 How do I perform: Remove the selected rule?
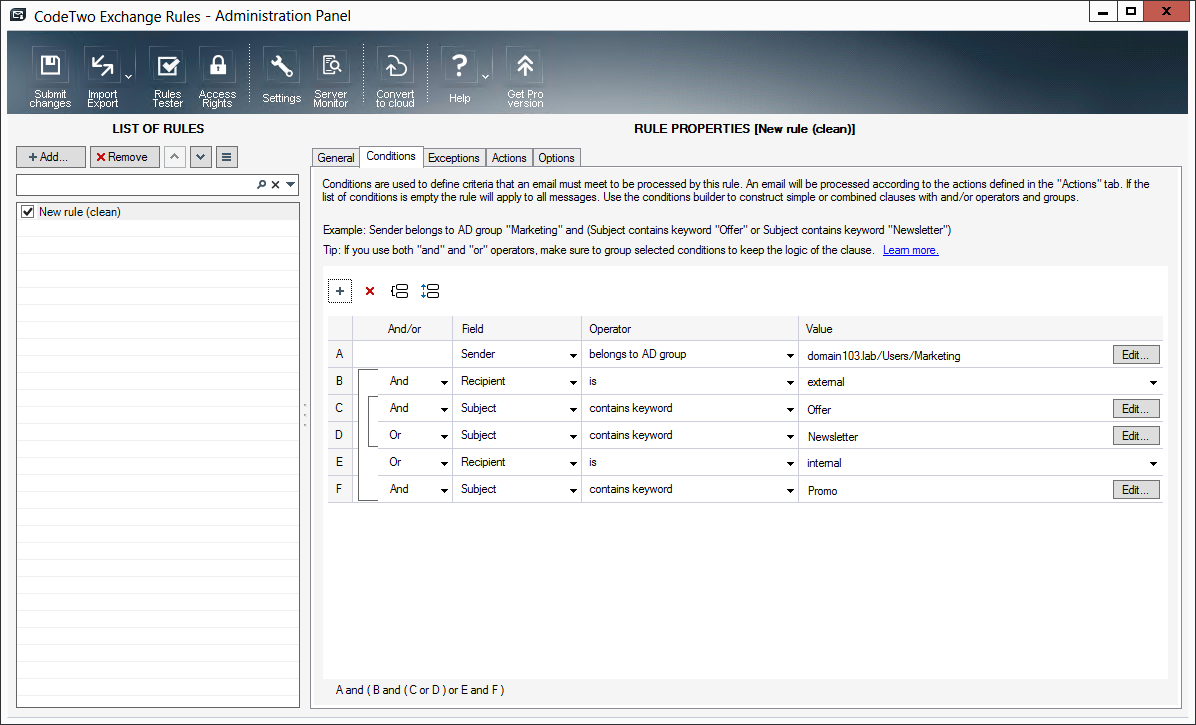[124, 157]
